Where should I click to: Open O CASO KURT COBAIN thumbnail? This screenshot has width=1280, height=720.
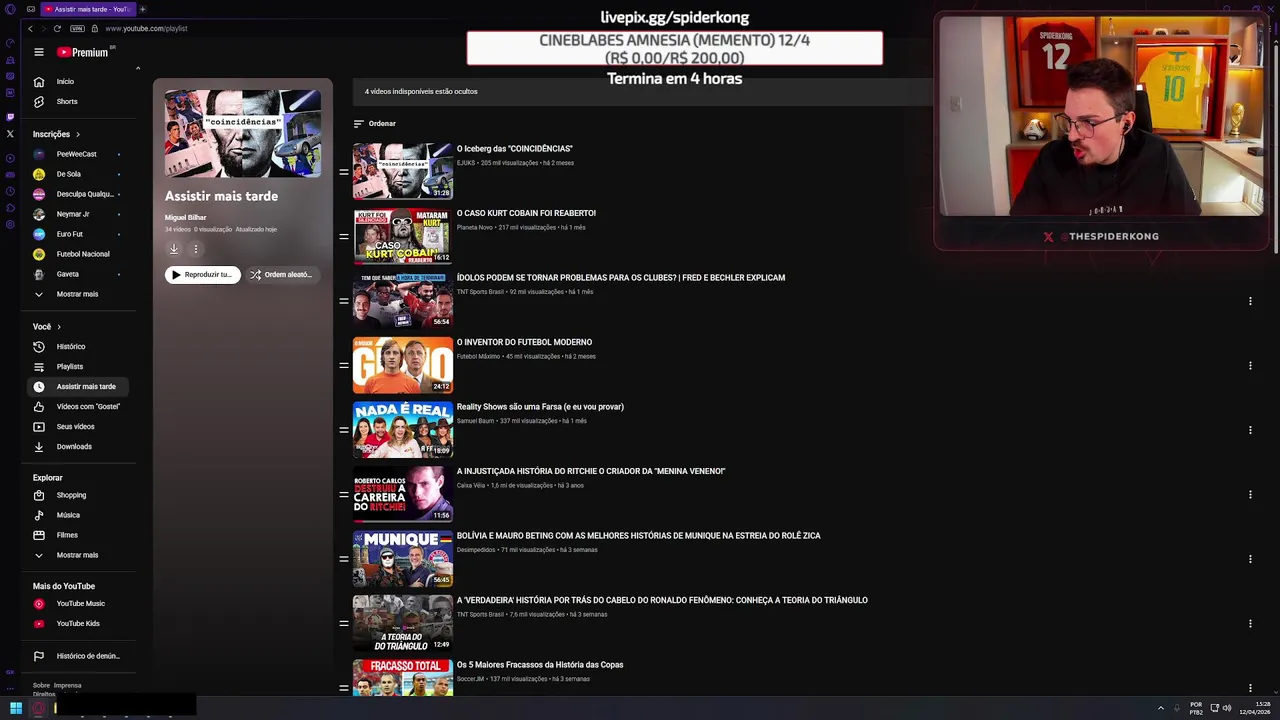tap(402, 236)
